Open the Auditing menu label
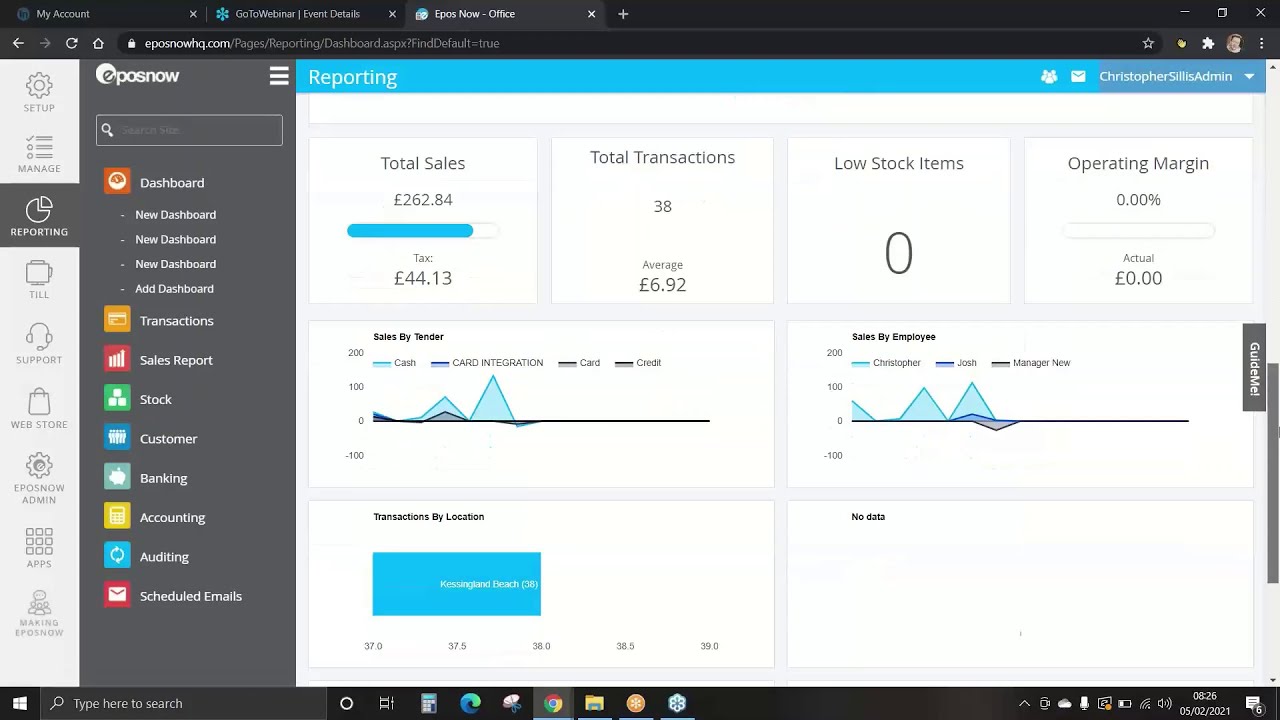This screenshot has height=720, width=1280. point(164,557)
